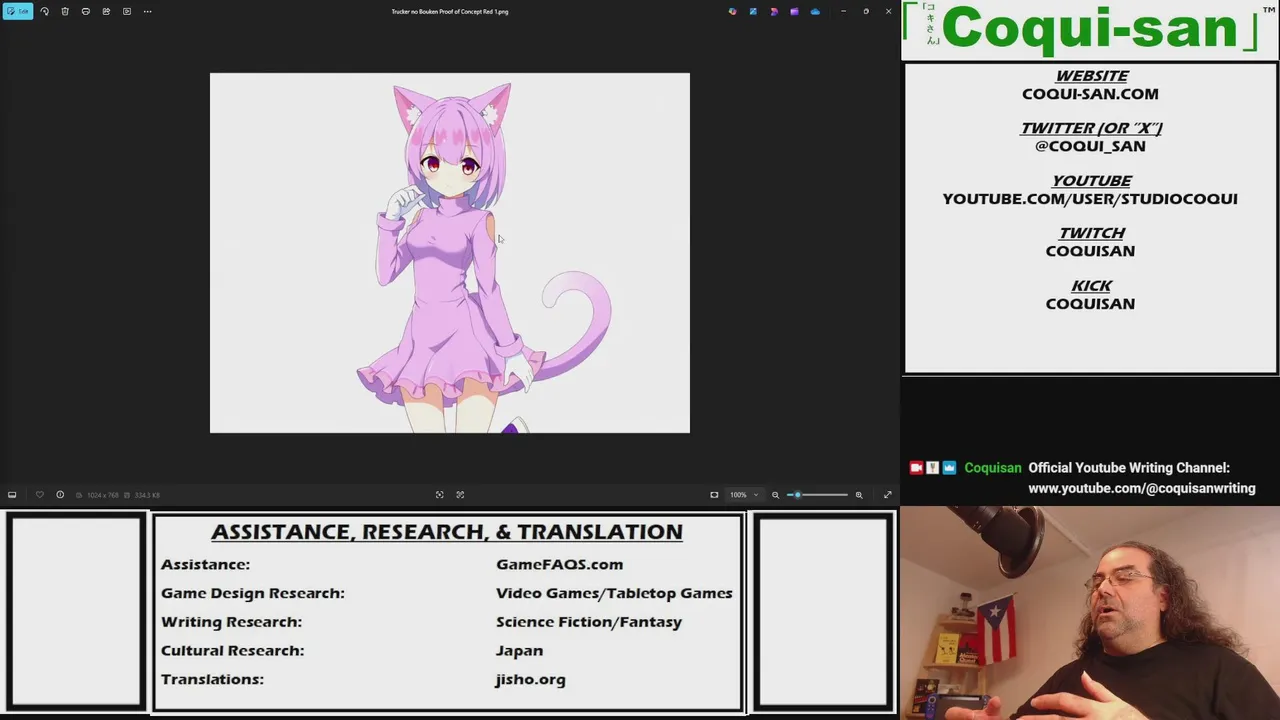The image size is (1280, 720).
Task: Delete the image with the trash icon
Action: 65,11
